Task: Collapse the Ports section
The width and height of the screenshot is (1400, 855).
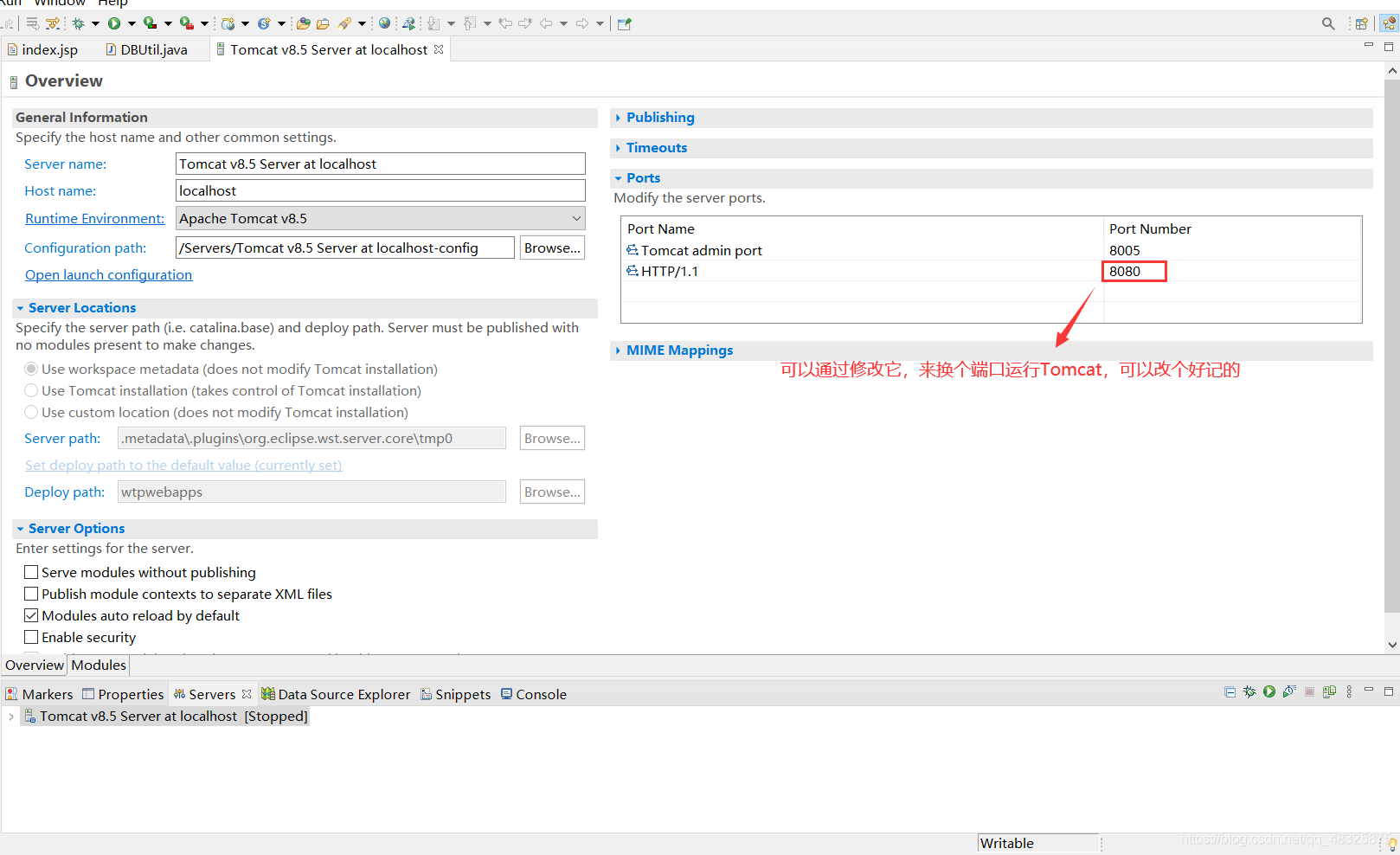Action: click(618, 178)
